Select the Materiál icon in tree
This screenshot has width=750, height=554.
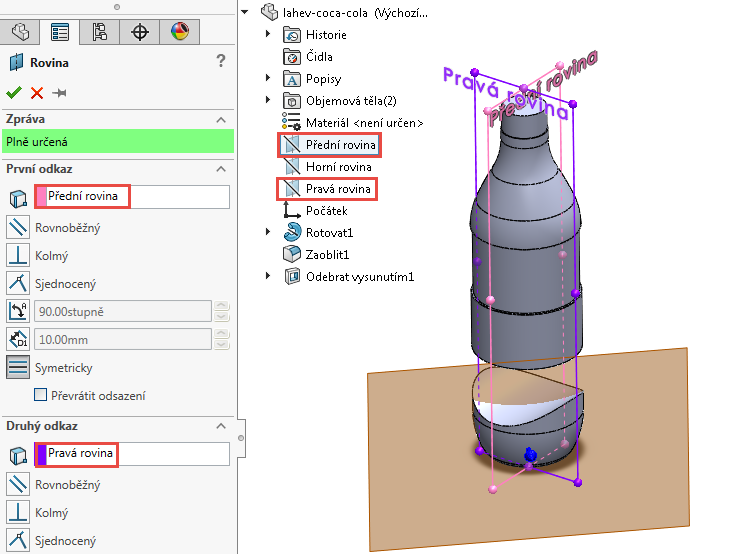pos(291,122)
